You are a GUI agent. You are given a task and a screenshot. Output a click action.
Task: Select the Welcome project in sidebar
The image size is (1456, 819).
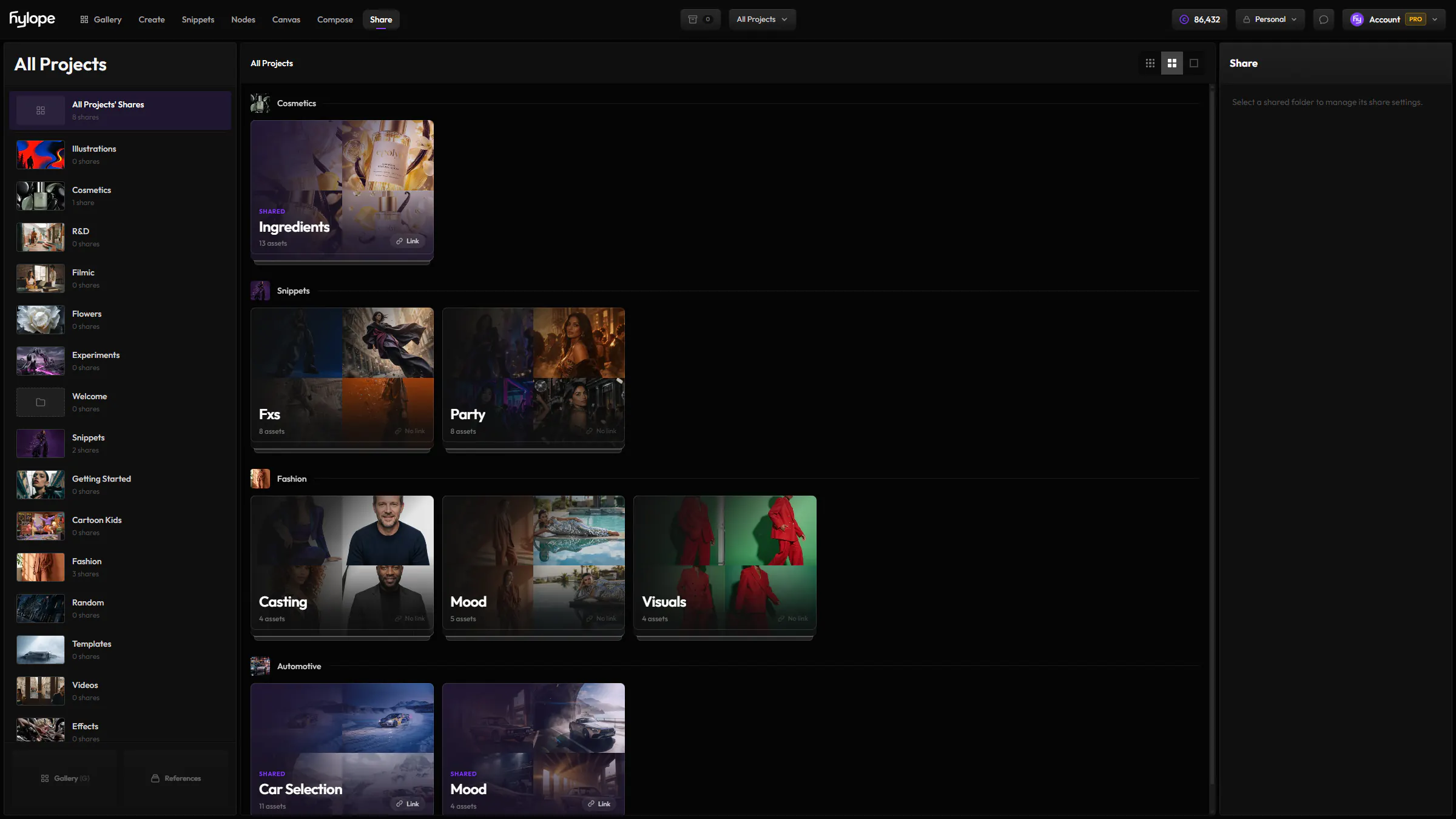(x=120, y=402)
